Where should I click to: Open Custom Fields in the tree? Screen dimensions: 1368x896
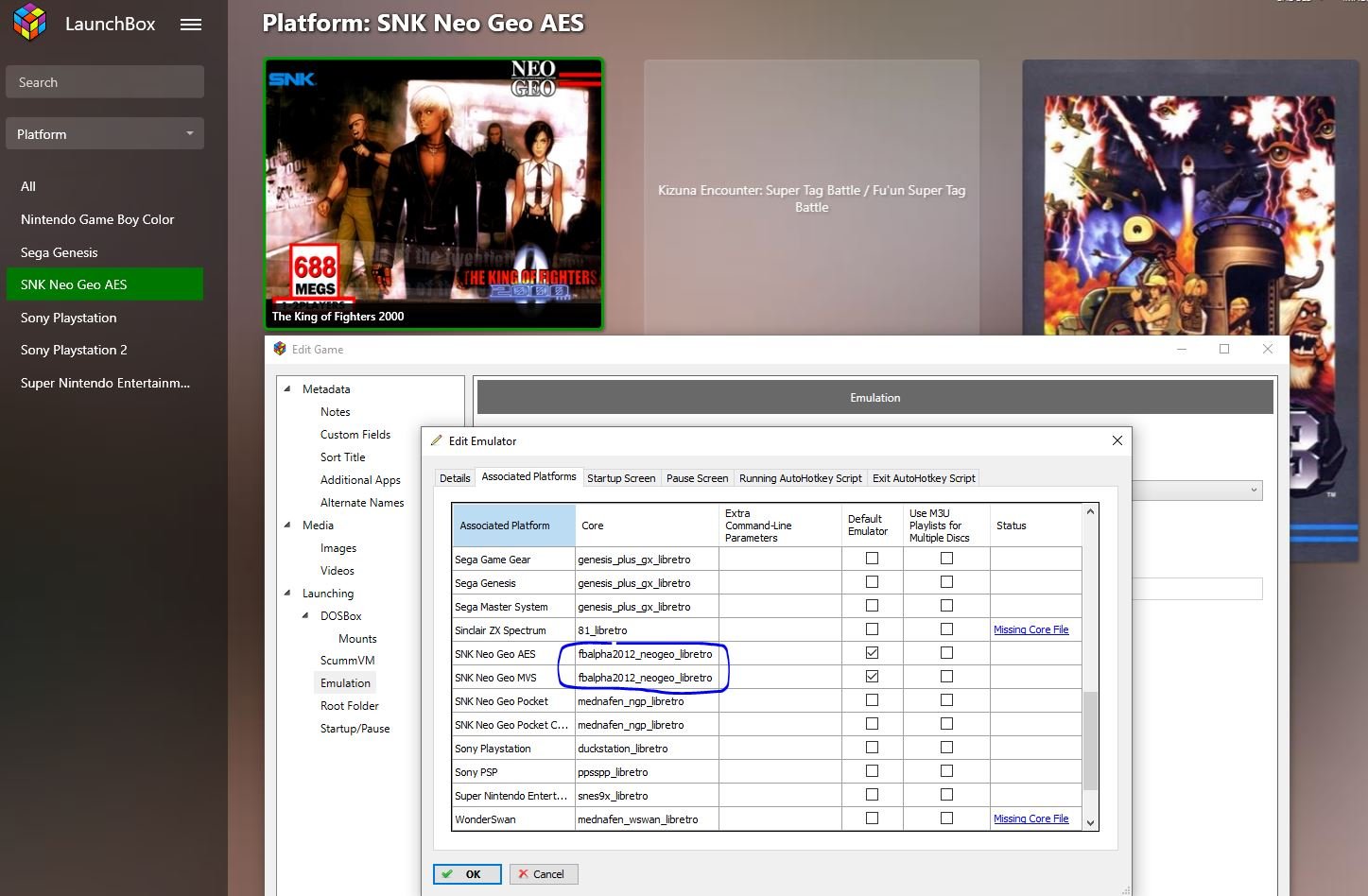pyautogui.click(x=355, y=434)
